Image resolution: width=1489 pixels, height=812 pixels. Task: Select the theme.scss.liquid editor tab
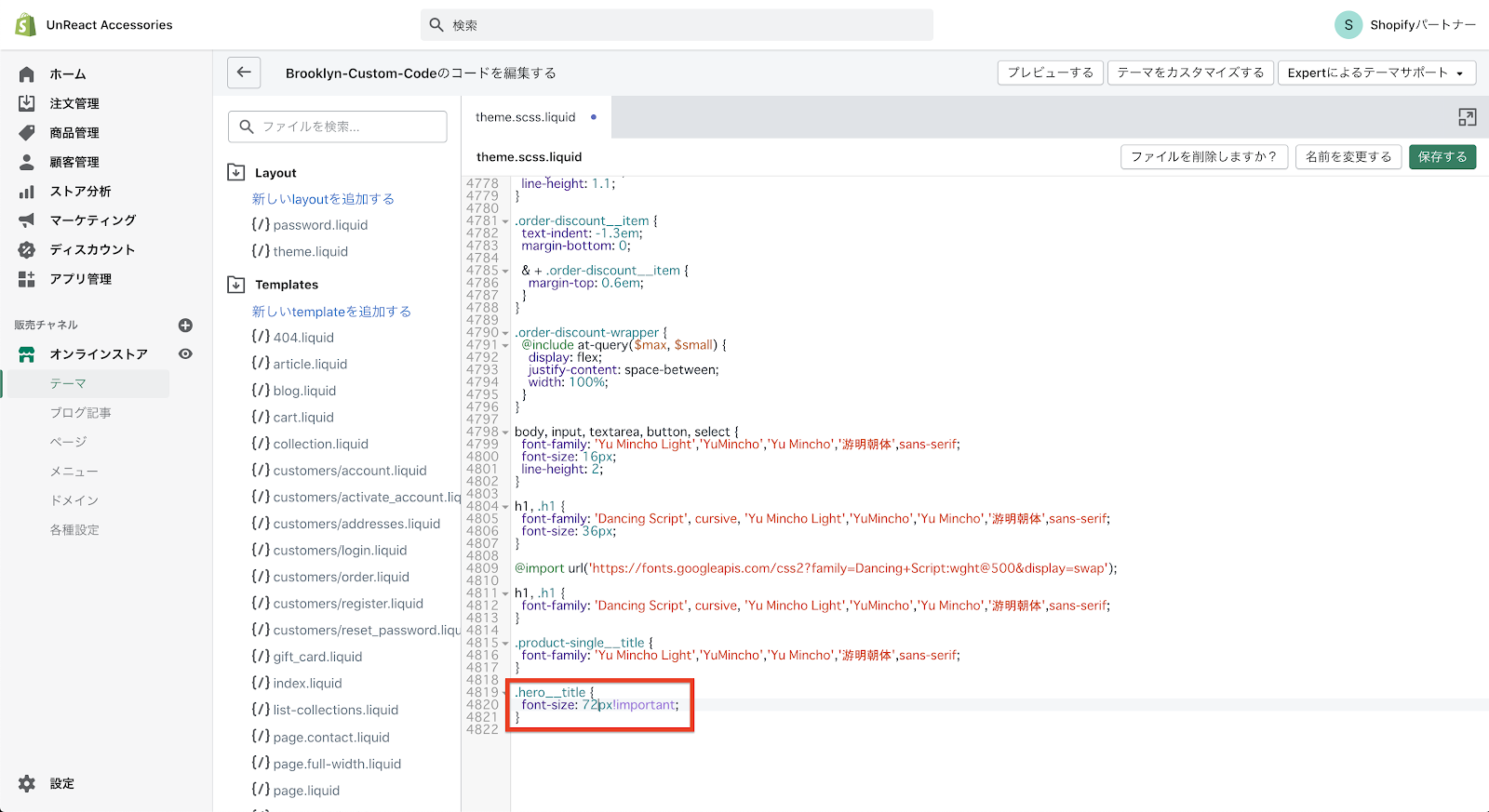(x=526, y=117)
